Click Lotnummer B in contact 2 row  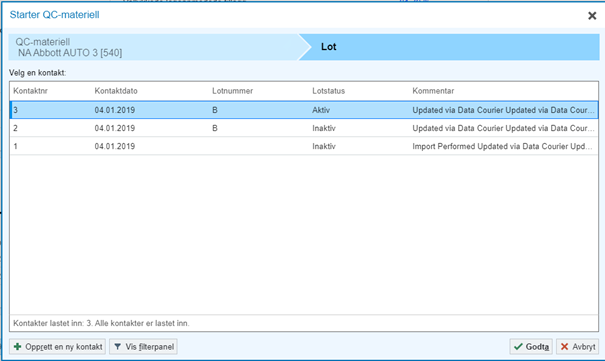215,128
